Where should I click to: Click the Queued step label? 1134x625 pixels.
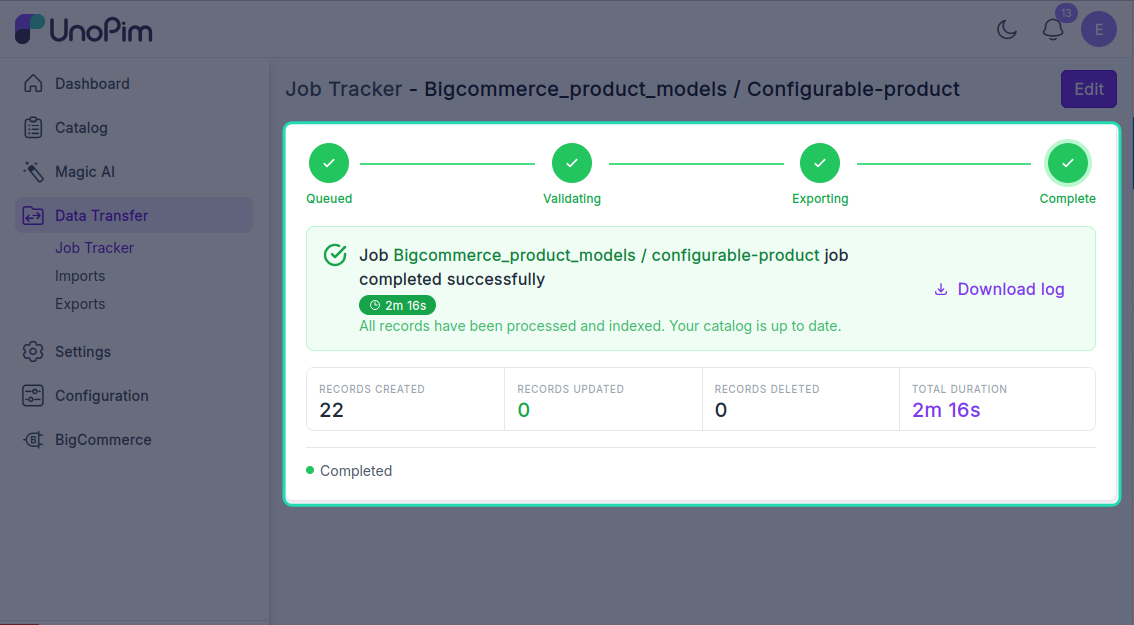[329, 198]
